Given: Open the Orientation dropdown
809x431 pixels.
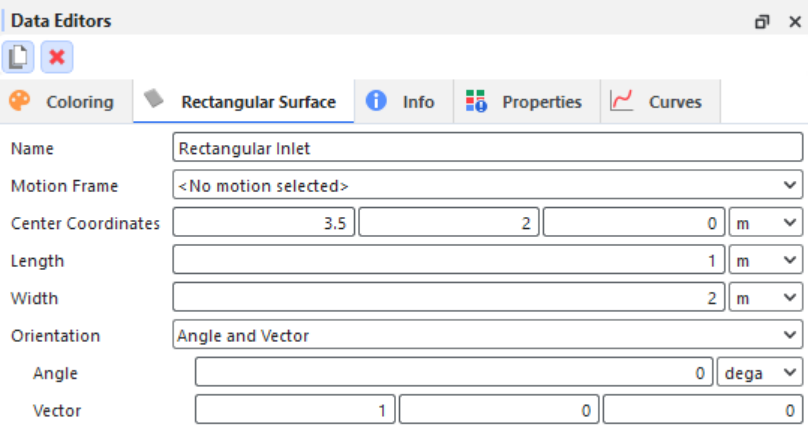Looking at the screenshot, I should (487, 336).
